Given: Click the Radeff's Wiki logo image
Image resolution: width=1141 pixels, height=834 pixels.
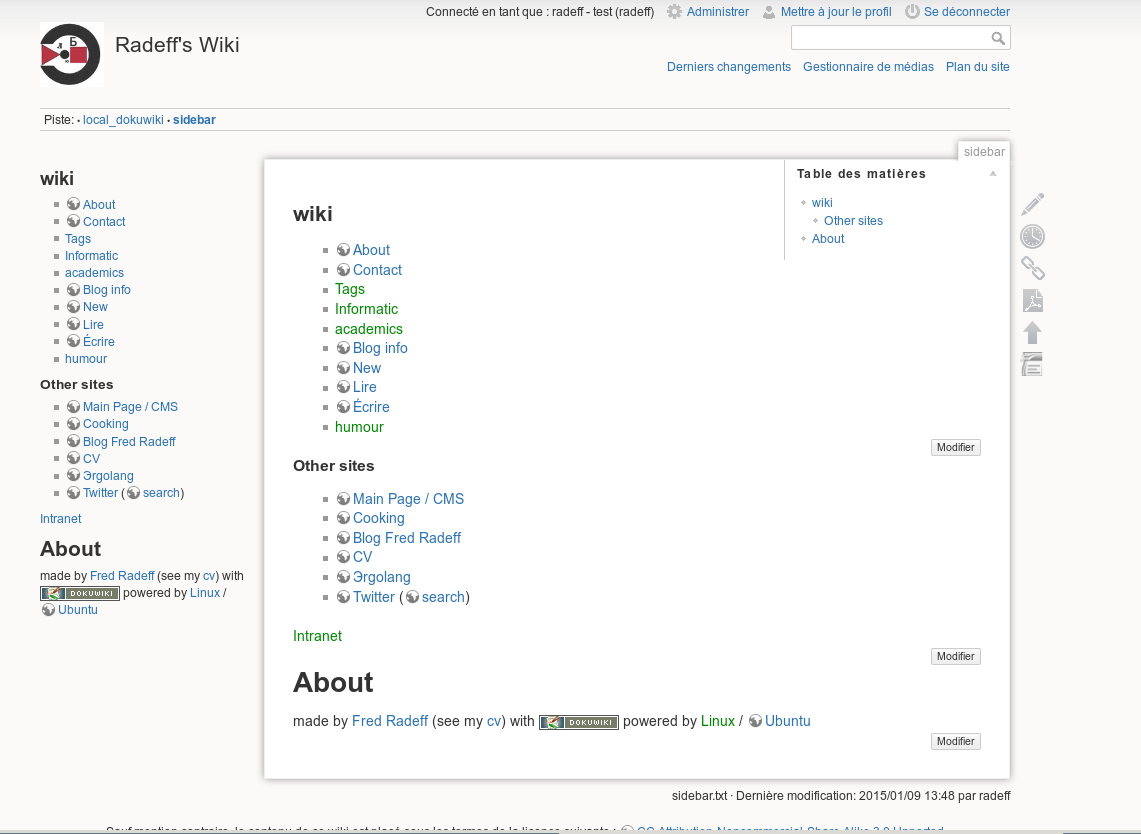Looking at the screenshot, I should (x=71, y=55).
